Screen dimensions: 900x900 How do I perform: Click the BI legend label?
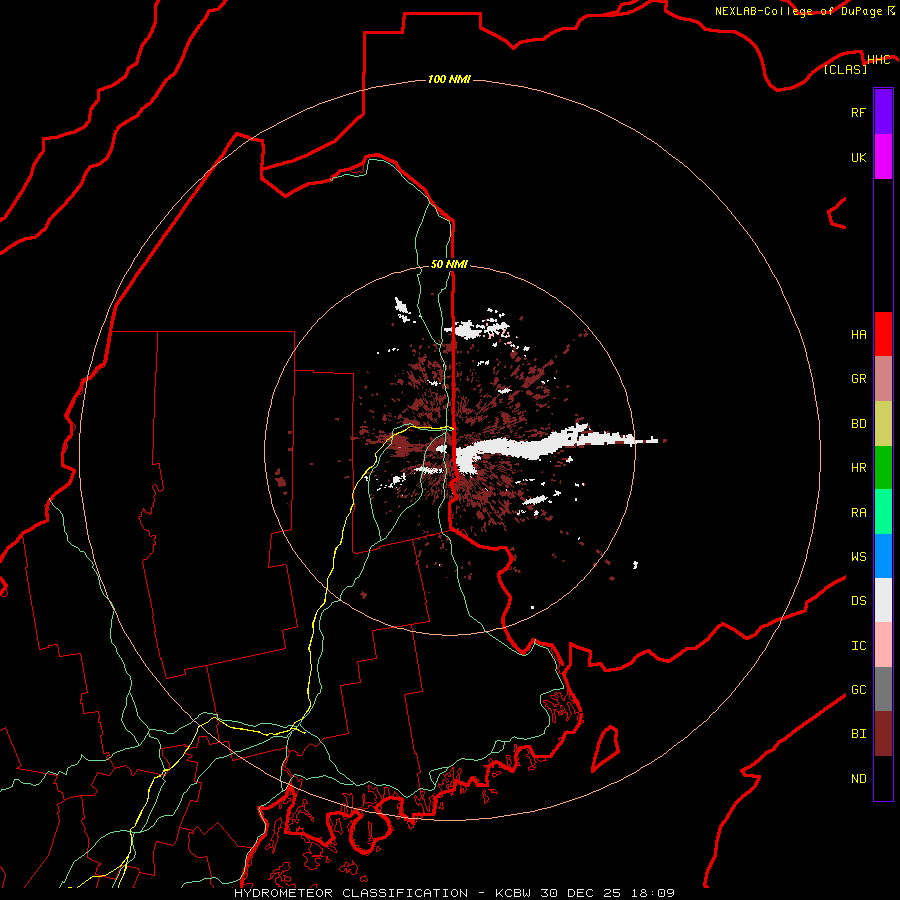click(858, 734)
